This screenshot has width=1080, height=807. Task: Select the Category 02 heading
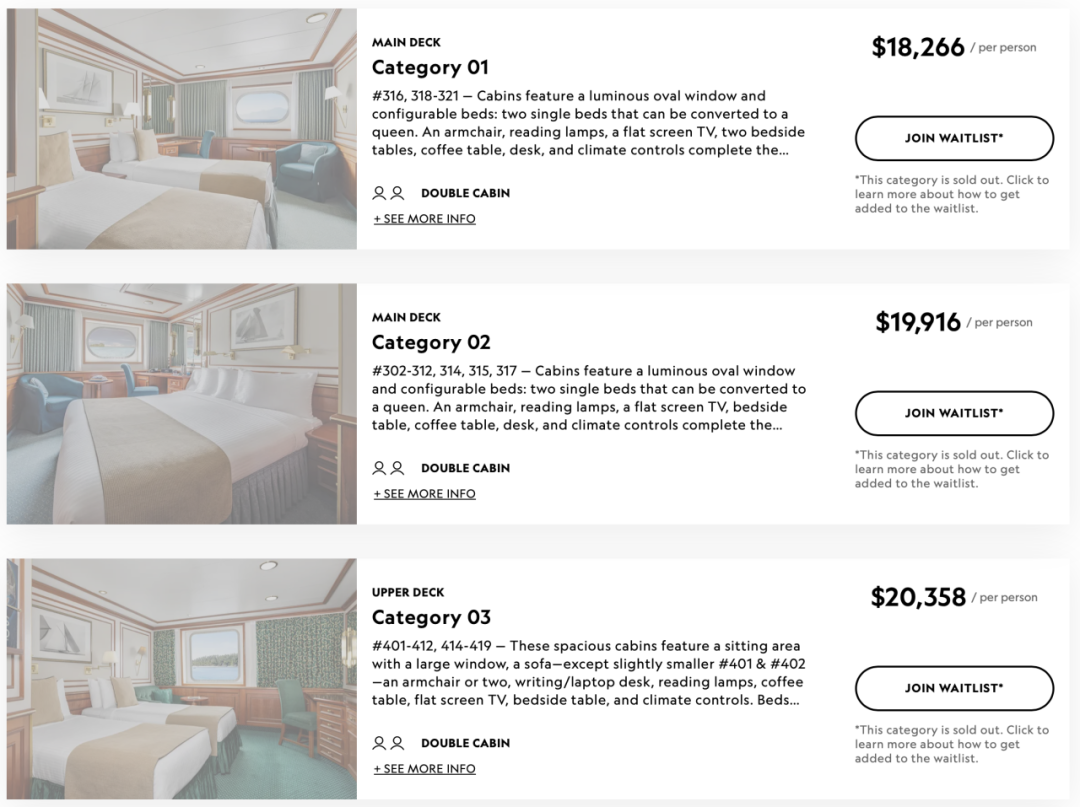click(x=431, y=342)
